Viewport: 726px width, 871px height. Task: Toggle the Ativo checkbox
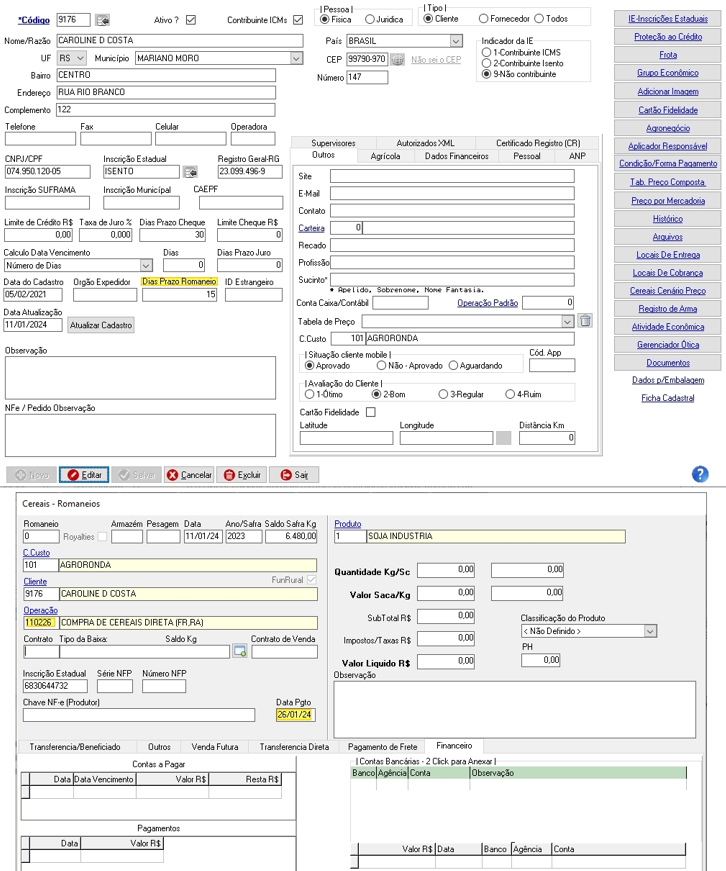tap(191, 20)
